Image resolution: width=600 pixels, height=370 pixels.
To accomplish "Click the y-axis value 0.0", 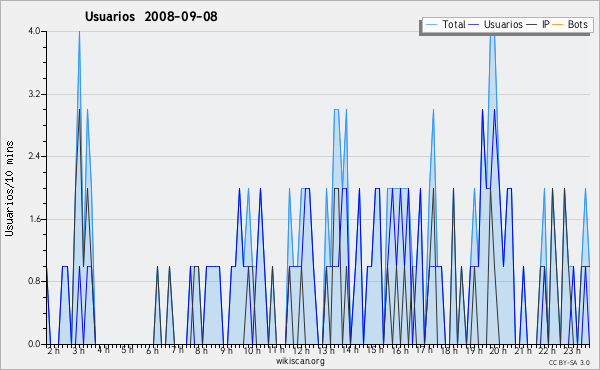I will coord(34,344).
